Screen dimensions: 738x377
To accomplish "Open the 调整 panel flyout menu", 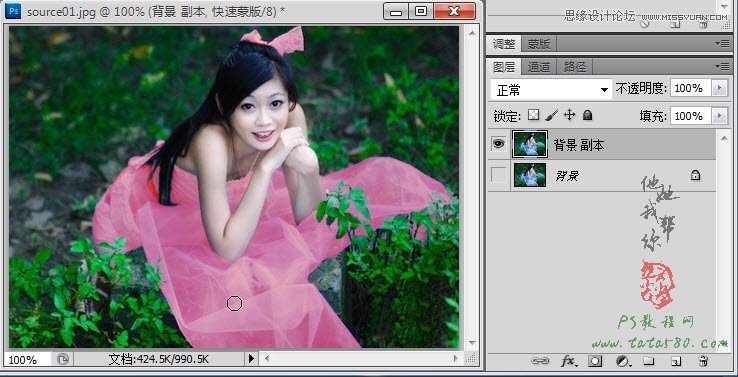I will [722, 43].
